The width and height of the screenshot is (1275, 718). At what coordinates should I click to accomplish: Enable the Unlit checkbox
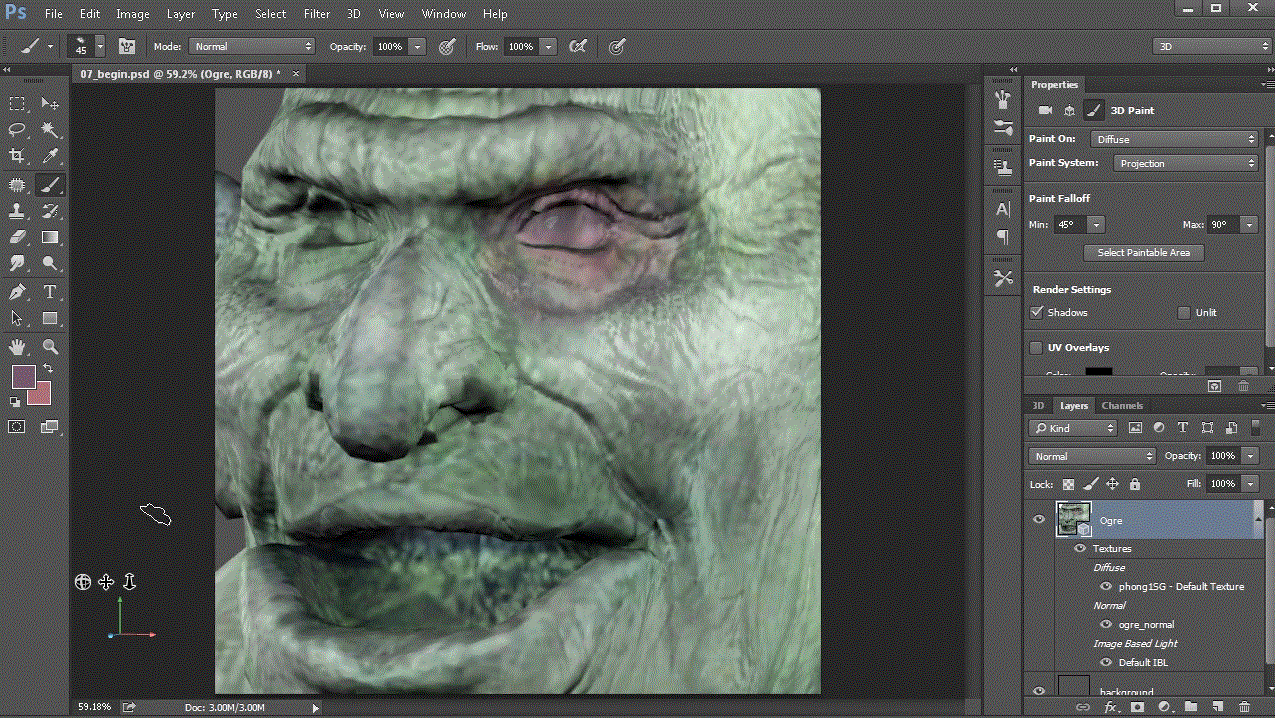[x=1185, y=312]
